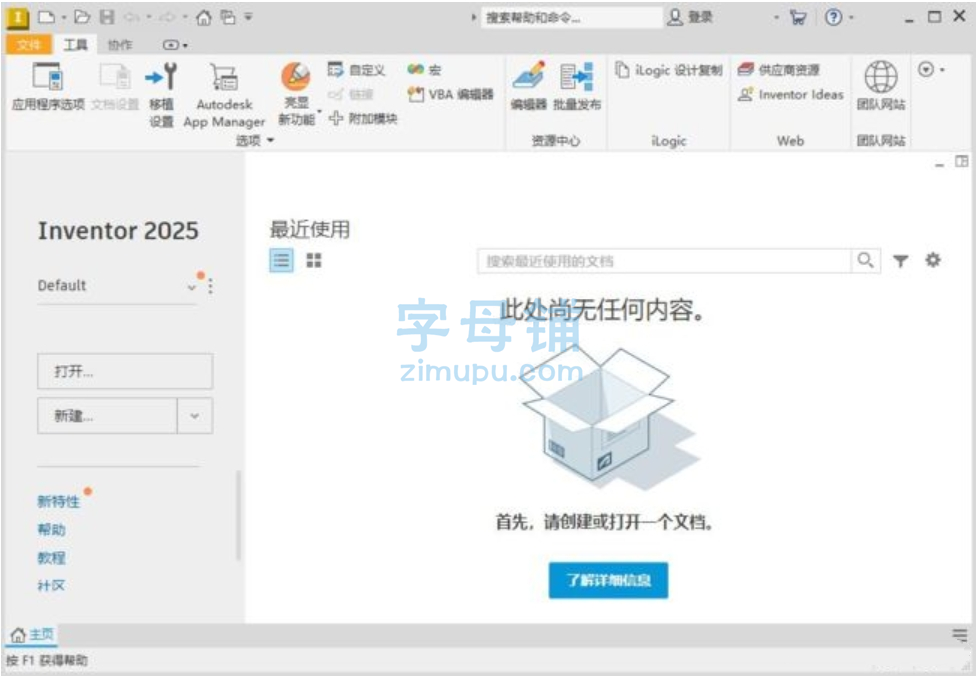Open 自定义 customize tool
The width and height of the screenshot is (977, 676).
tap(356, 70)
